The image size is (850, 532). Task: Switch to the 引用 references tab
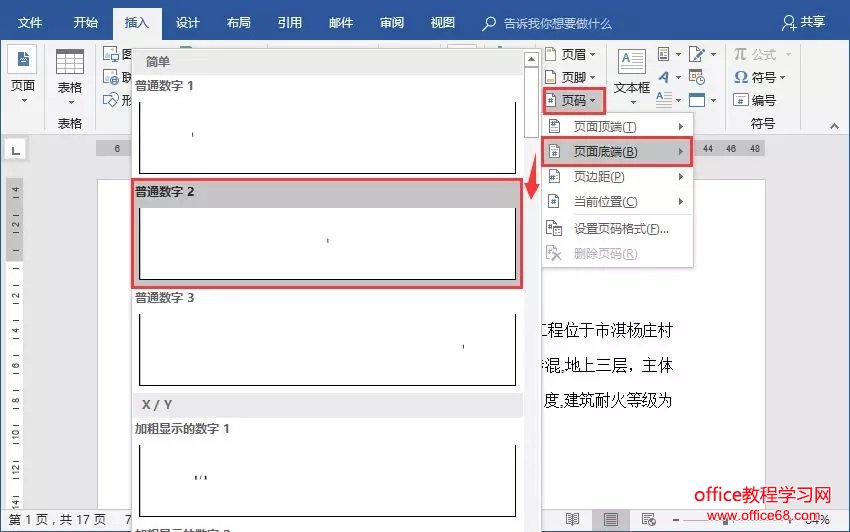click(x=289, y=23)
